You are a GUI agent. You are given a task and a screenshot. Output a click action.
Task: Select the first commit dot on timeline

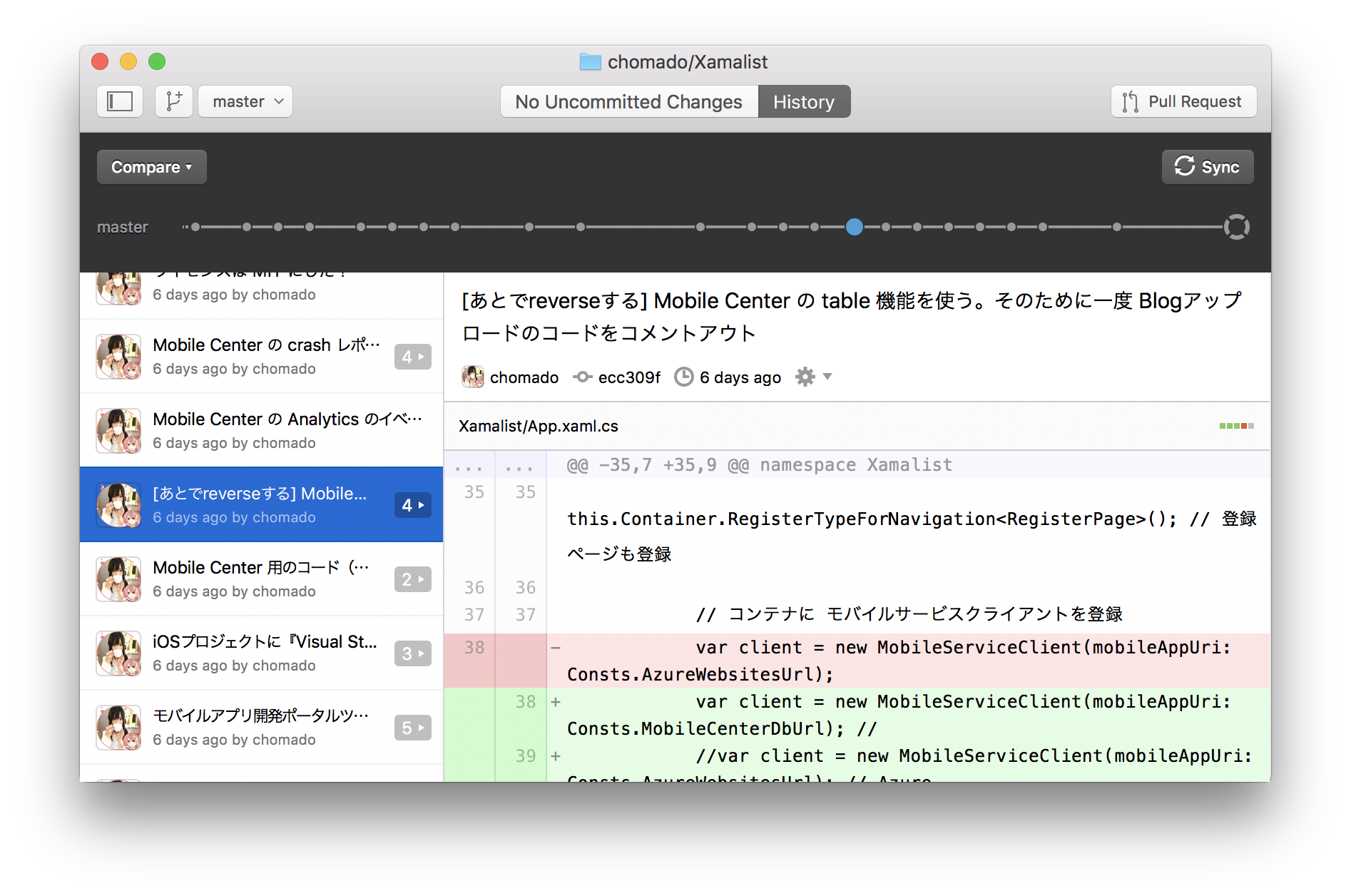(195, 227)
